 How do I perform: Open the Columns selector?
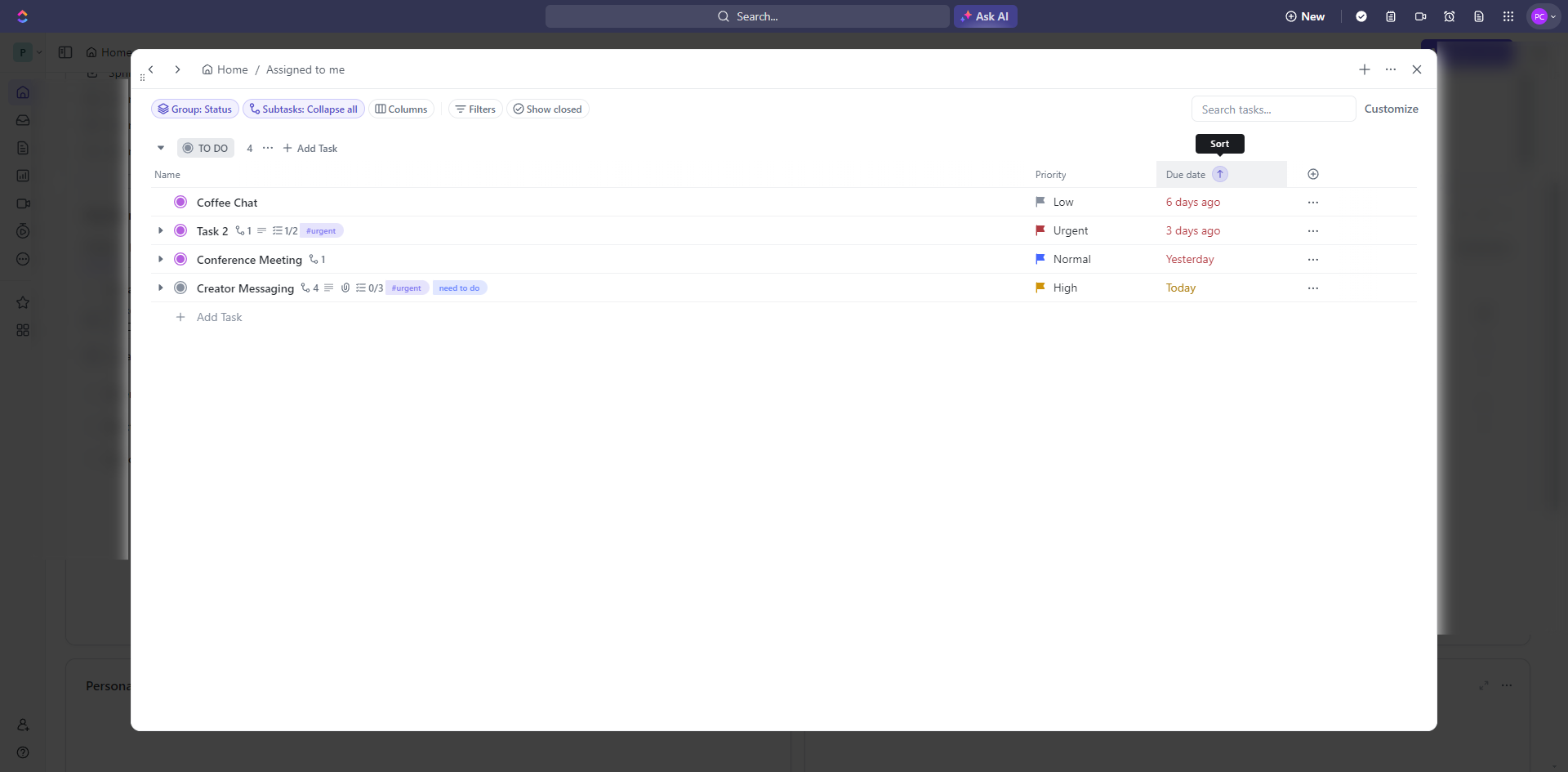[x=401, y=109]
